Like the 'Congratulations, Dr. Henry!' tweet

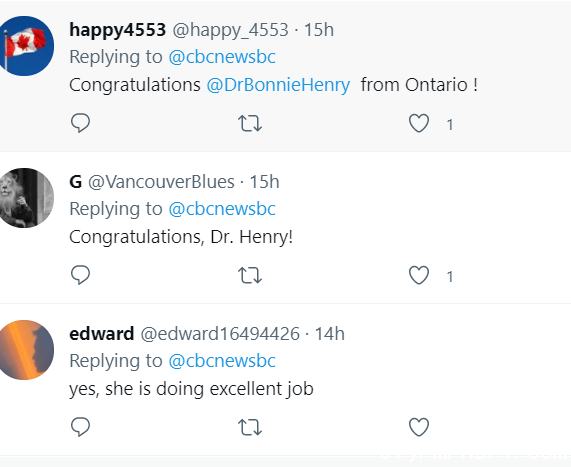[419, 275]
